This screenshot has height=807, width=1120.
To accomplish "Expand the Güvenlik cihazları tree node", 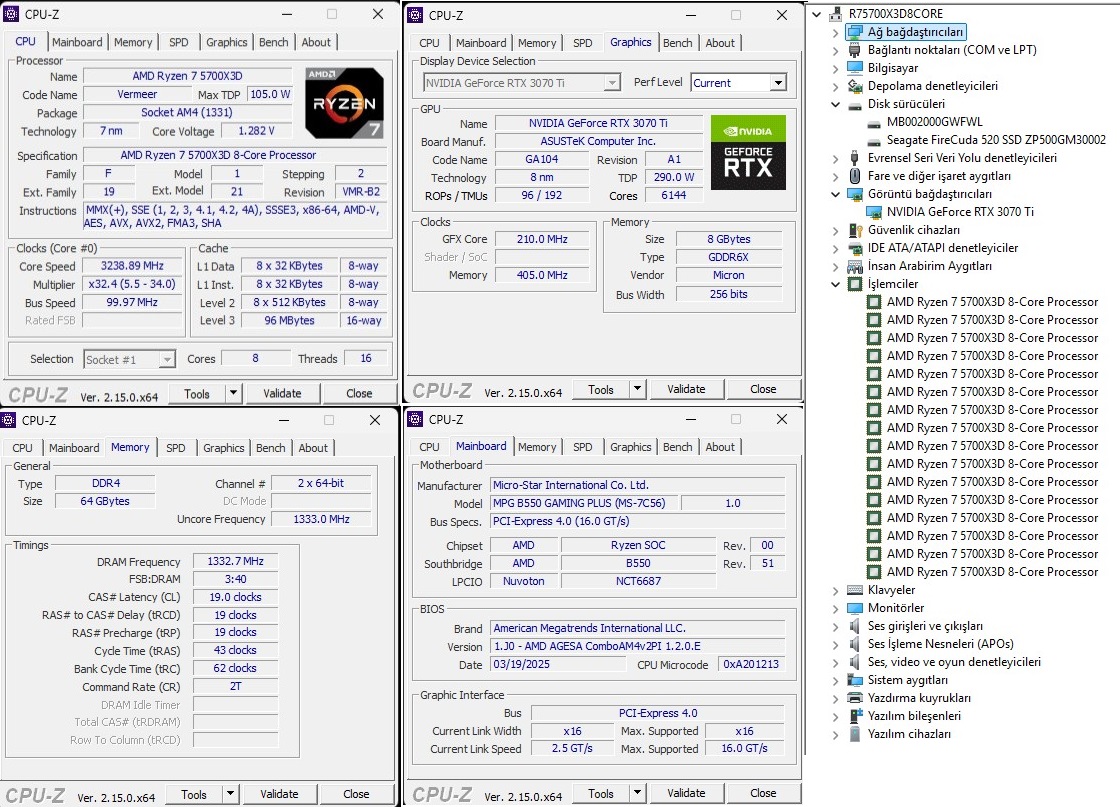I will pyautogui.click(x=835, y=231).
